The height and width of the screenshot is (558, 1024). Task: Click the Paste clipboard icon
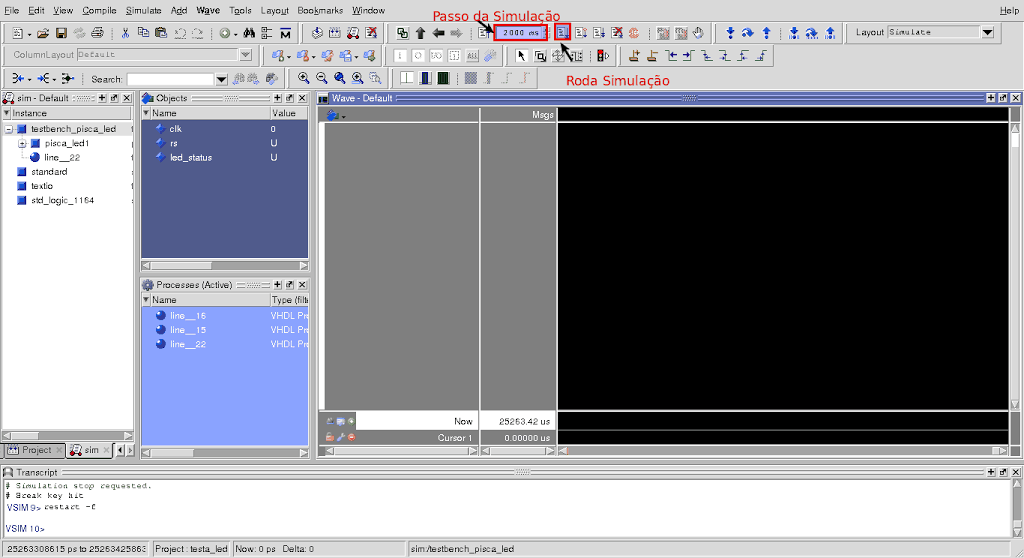click(161, 33)
